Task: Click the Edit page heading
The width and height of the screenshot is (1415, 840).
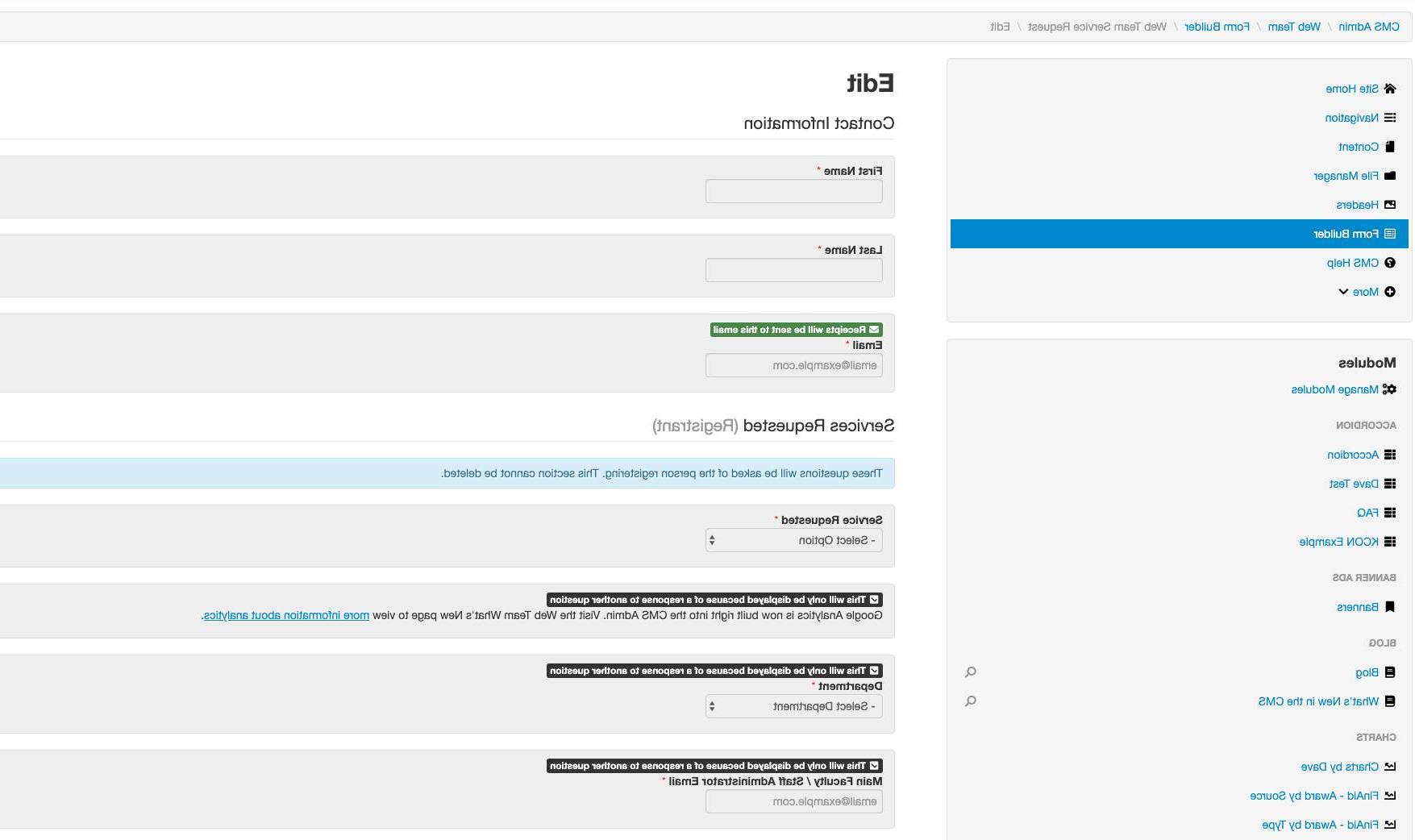Action: [x=870, y=83]
